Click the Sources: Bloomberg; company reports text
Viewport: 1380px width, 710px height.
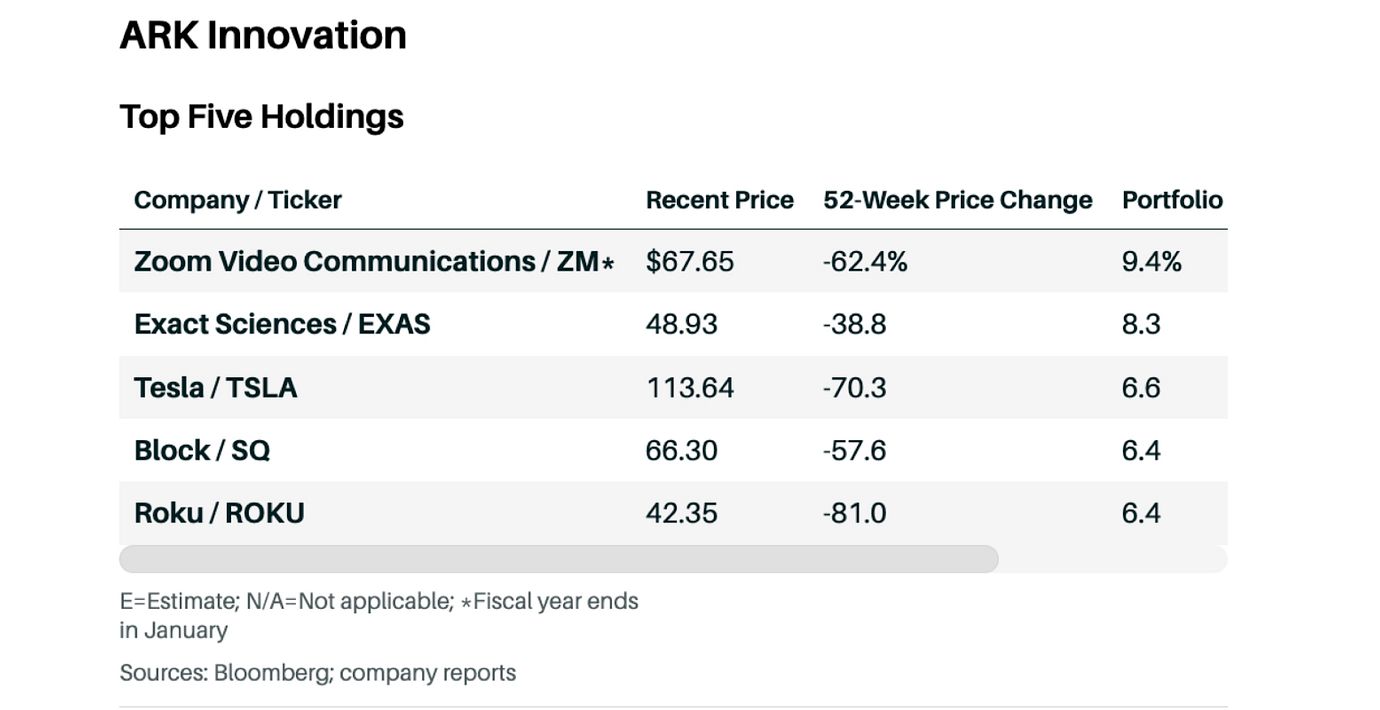point(318,673)
